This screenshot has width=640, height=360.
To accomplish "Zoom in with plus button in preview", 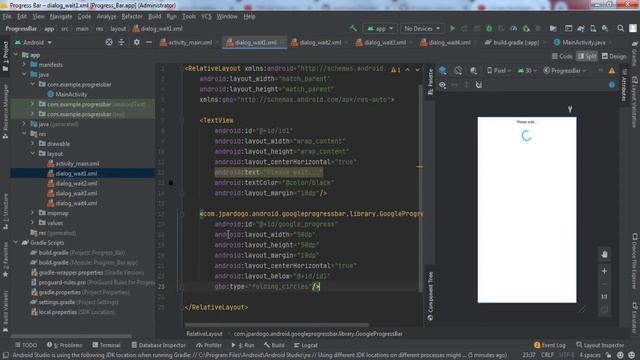I will pyautogui.click(x=604, y=271).
